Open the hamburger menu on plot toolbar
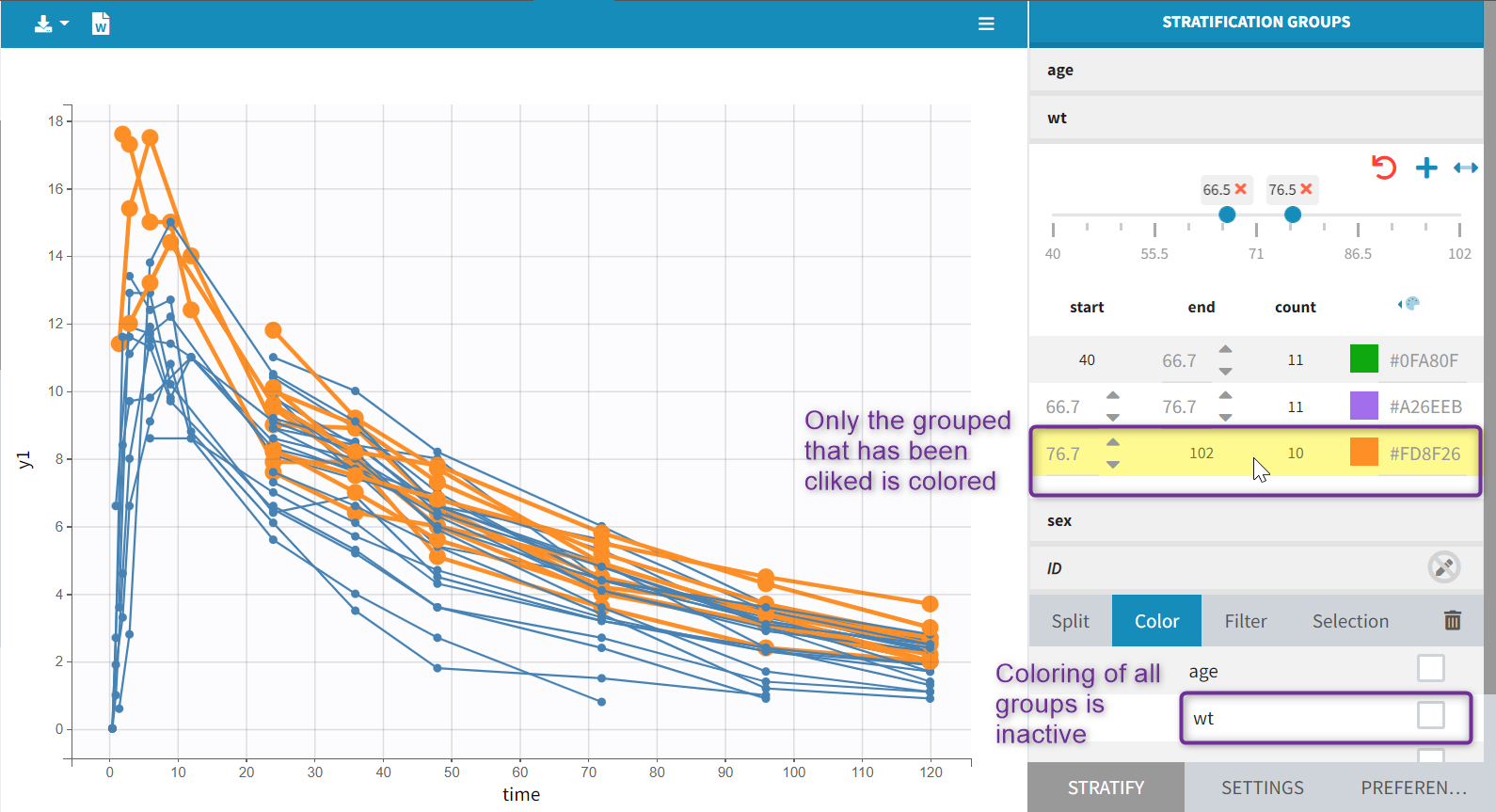This screenshot has height=812, width=1496. [x=986, y=24]
